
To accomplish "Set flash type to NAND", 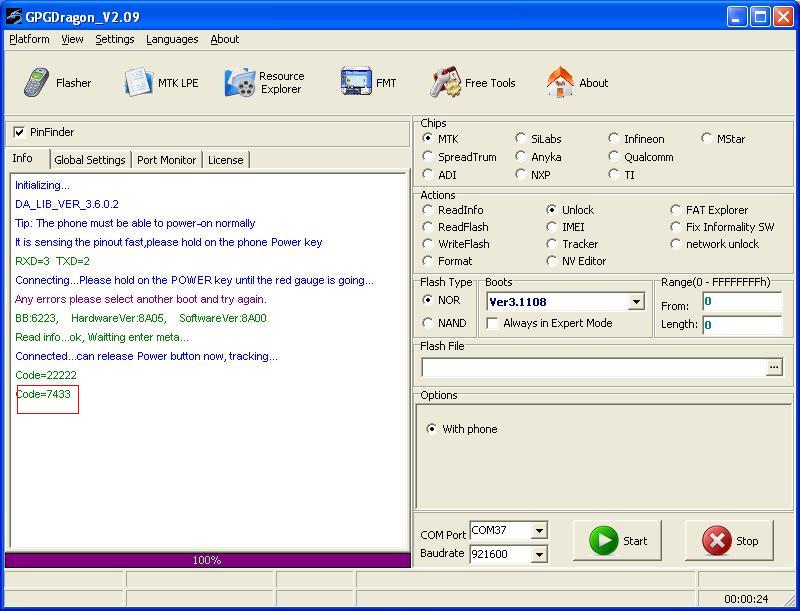I will coord(428,323).
